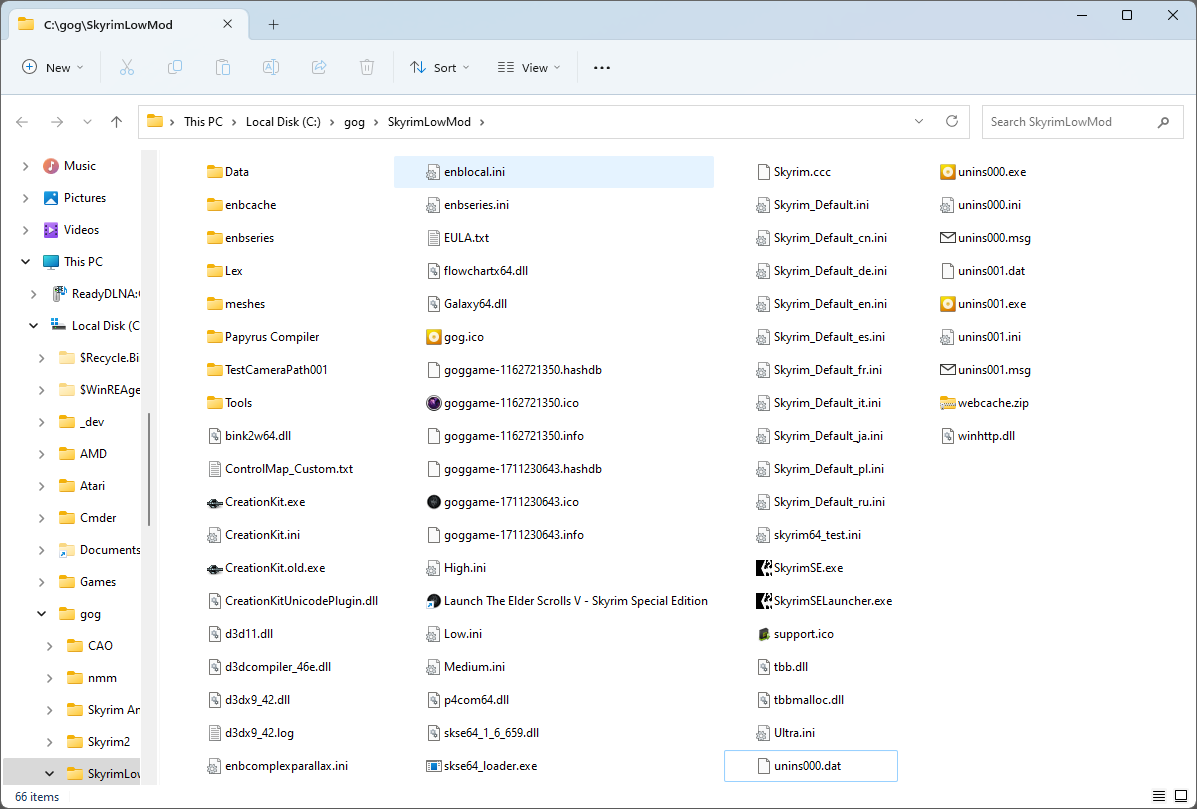Click gog in the address breadcrumb

click(x=354, y=121)
